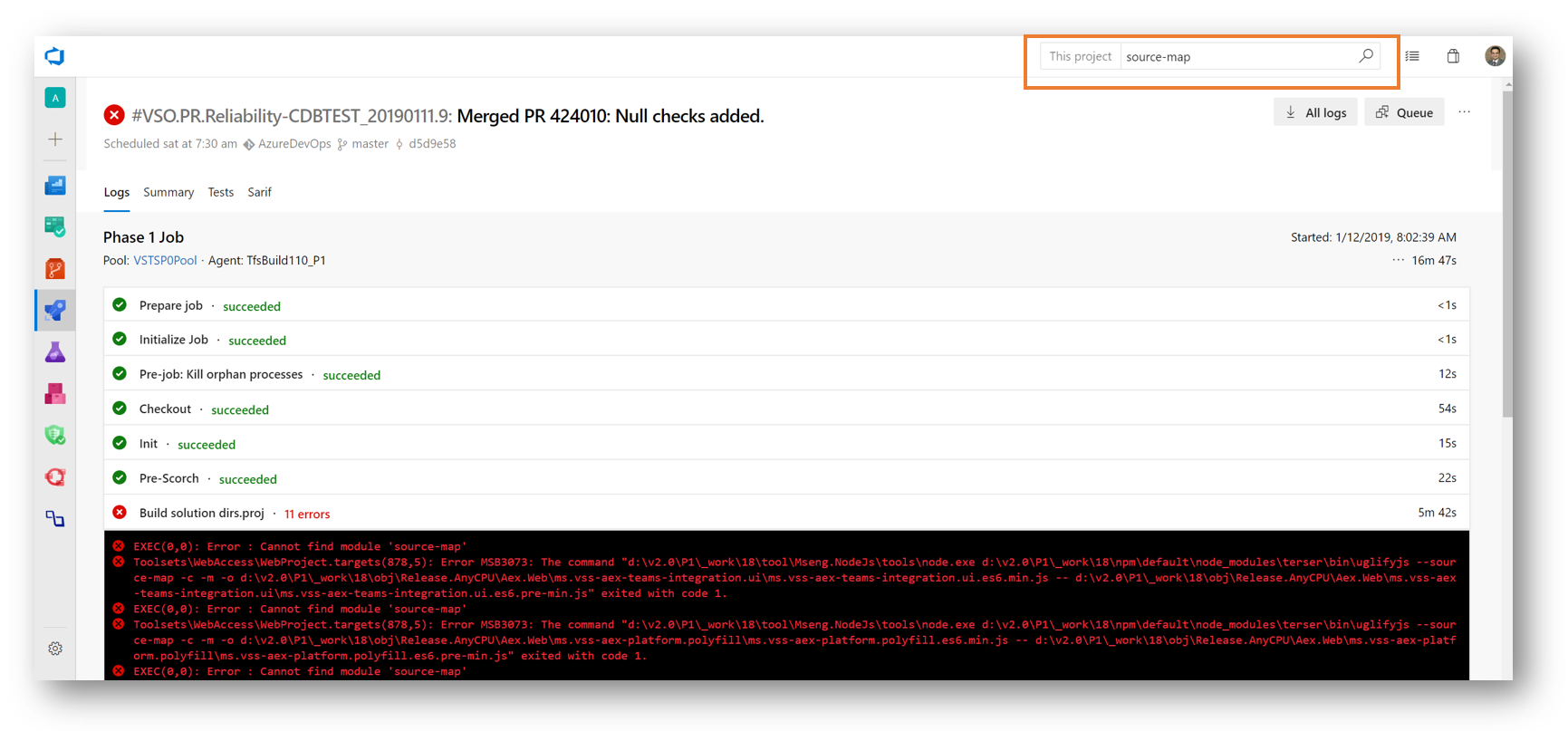The height and width of the screenshot is (731, 1568).
Task: Open project settings gear icon
Action: click(55, 649)
